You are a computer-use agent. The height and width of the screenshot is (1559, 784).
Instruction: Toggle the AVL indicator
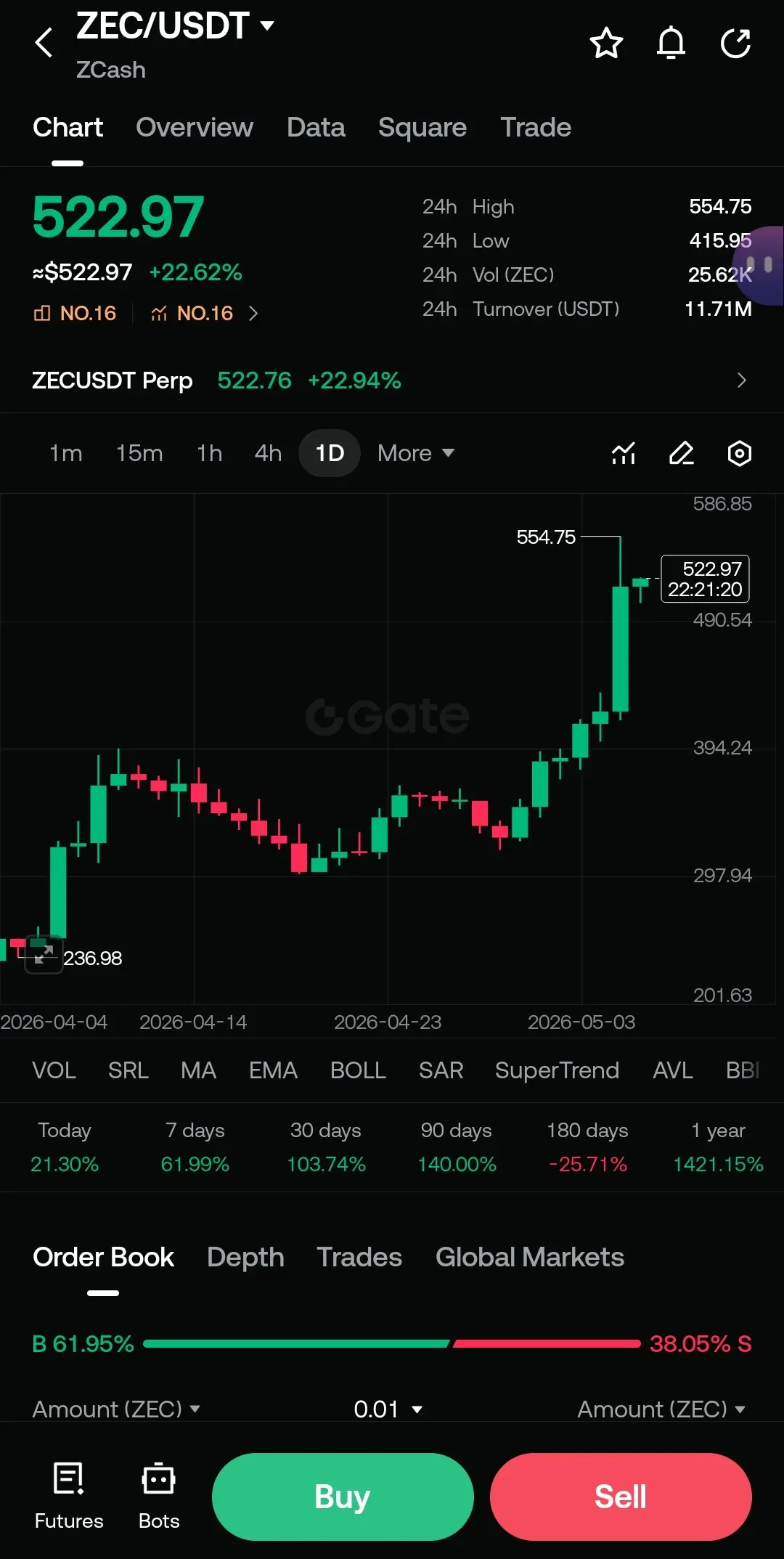pyautogui.click(x=673, y=1070)
